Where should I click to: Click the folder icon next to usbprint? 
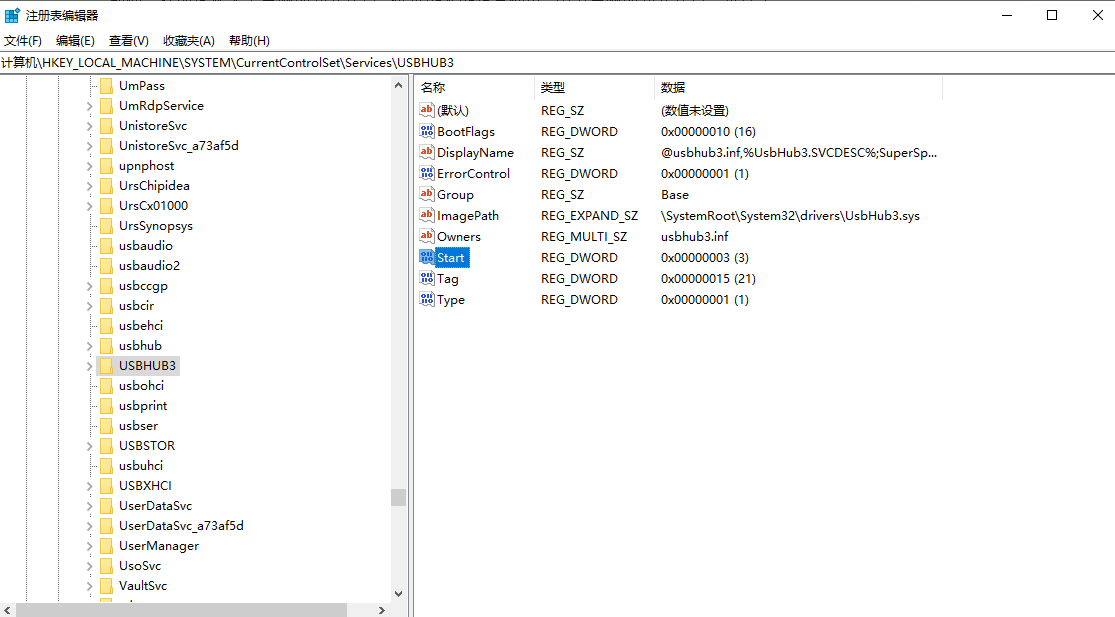click(x=105, y=405)
